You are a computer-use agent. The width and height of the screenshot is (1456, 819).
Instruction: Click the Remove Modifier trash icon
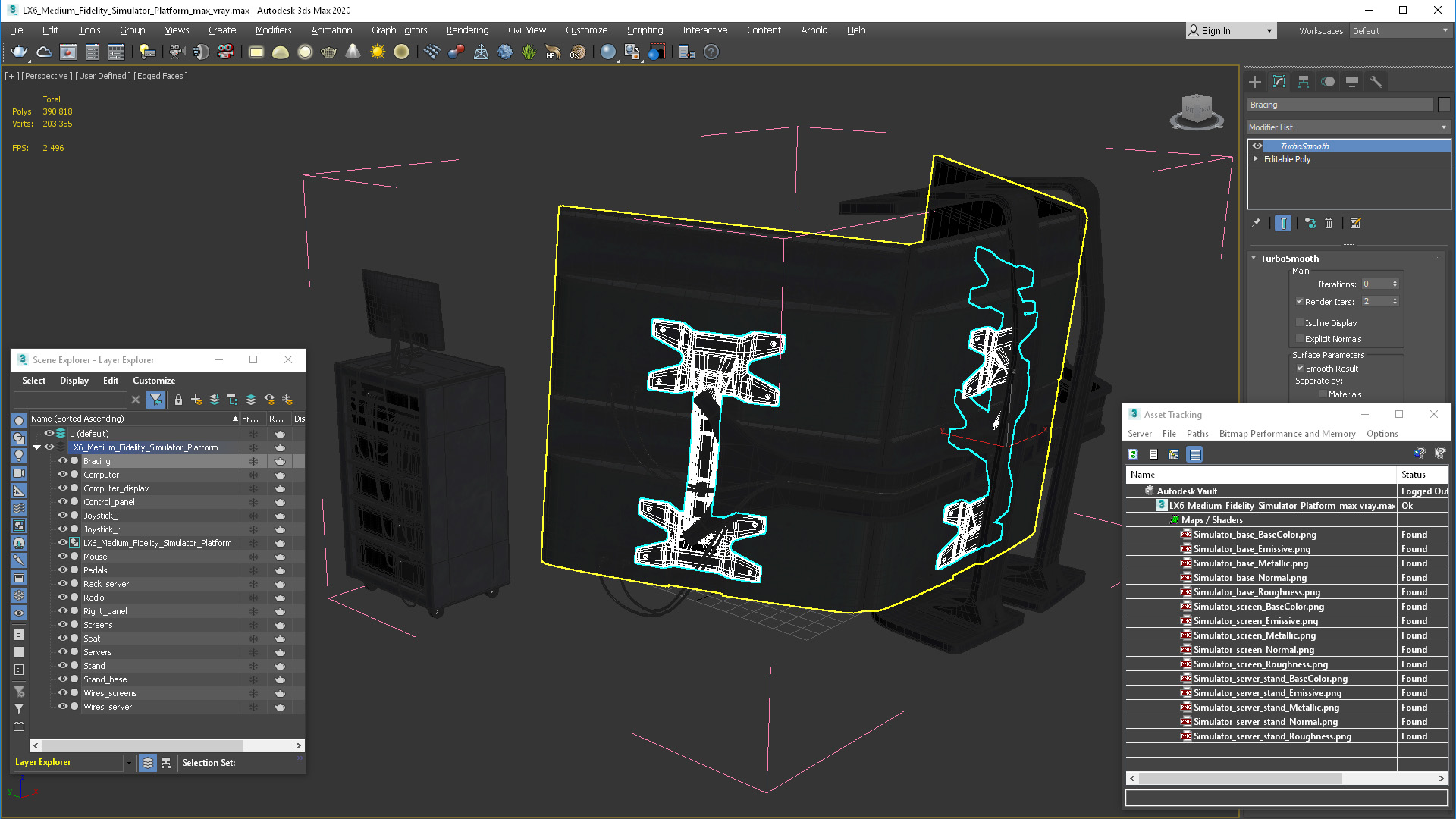pyautogui.click(x=1329, y=223)
